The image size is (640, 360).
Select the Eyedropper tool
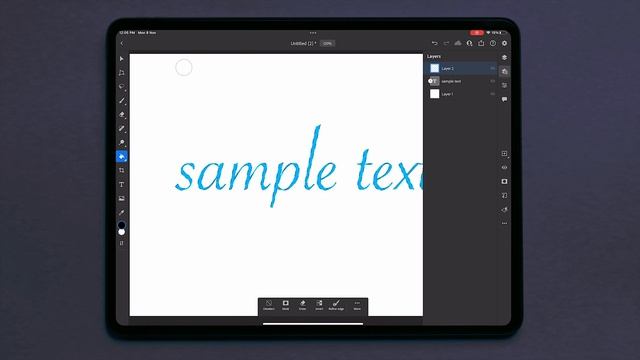(x=122, y=212)
